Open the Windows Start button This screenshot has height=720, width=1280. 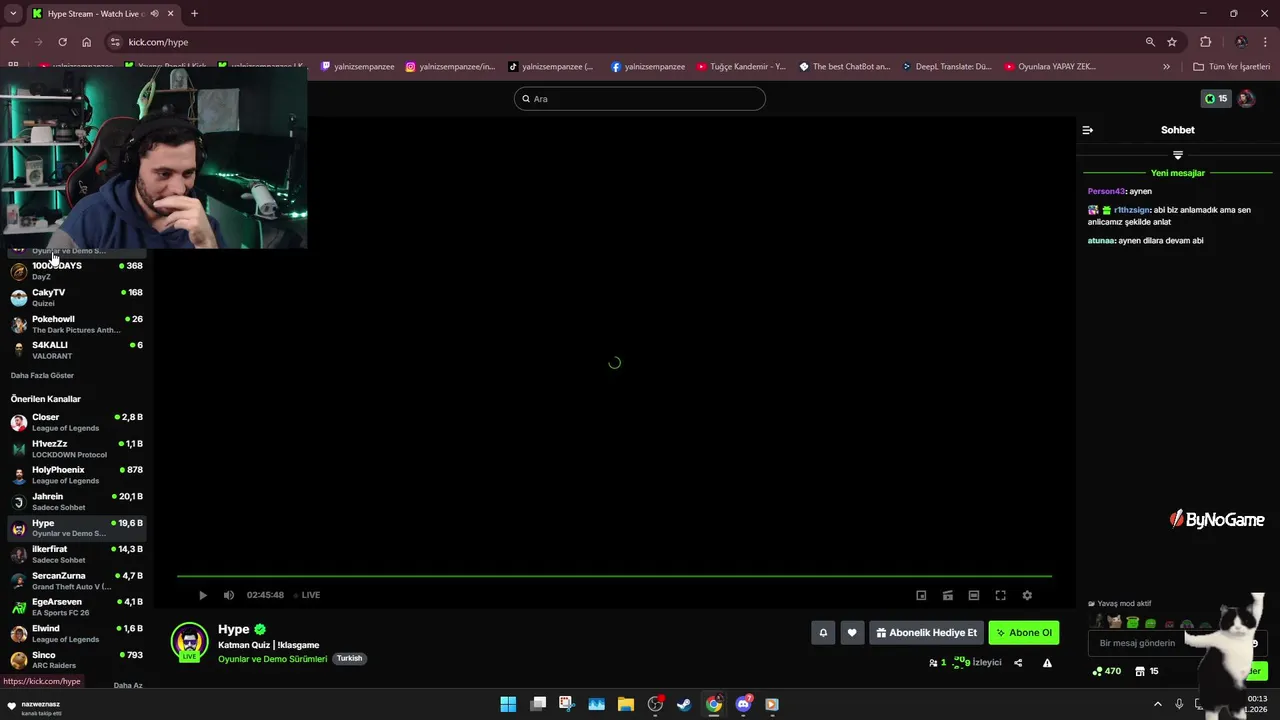508,704
